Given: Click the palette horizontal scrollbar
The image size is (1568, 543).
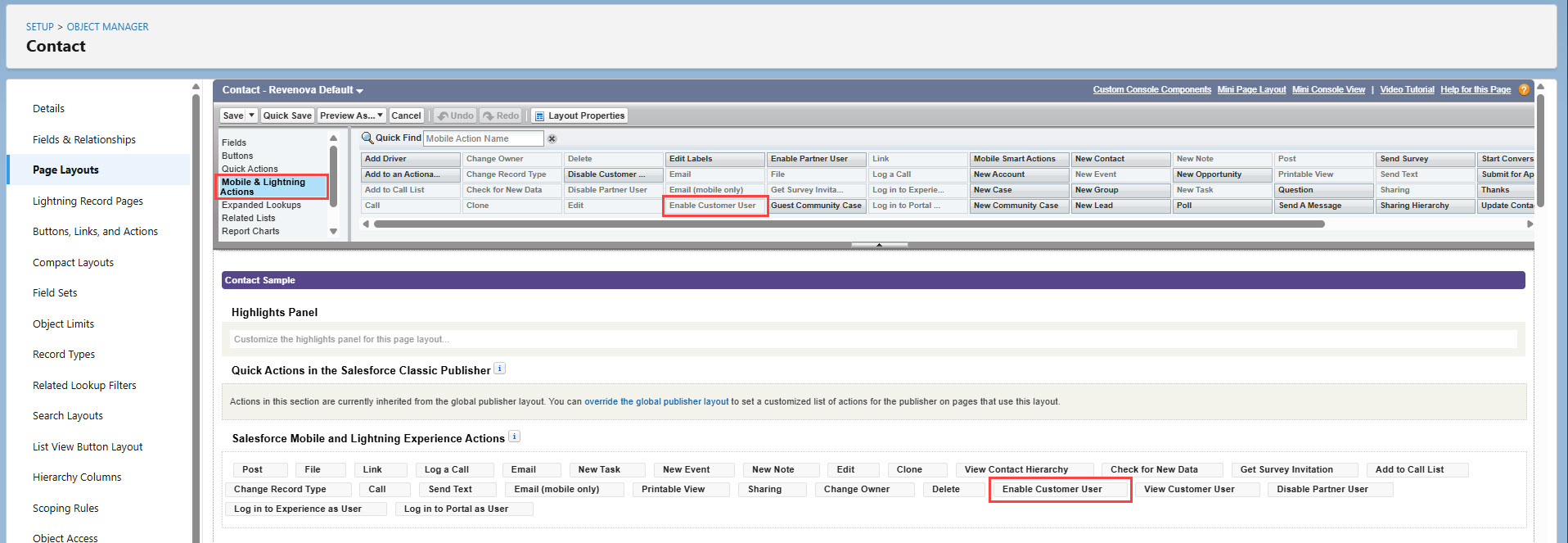Looking at the screenshot, I should pos(849,224).
